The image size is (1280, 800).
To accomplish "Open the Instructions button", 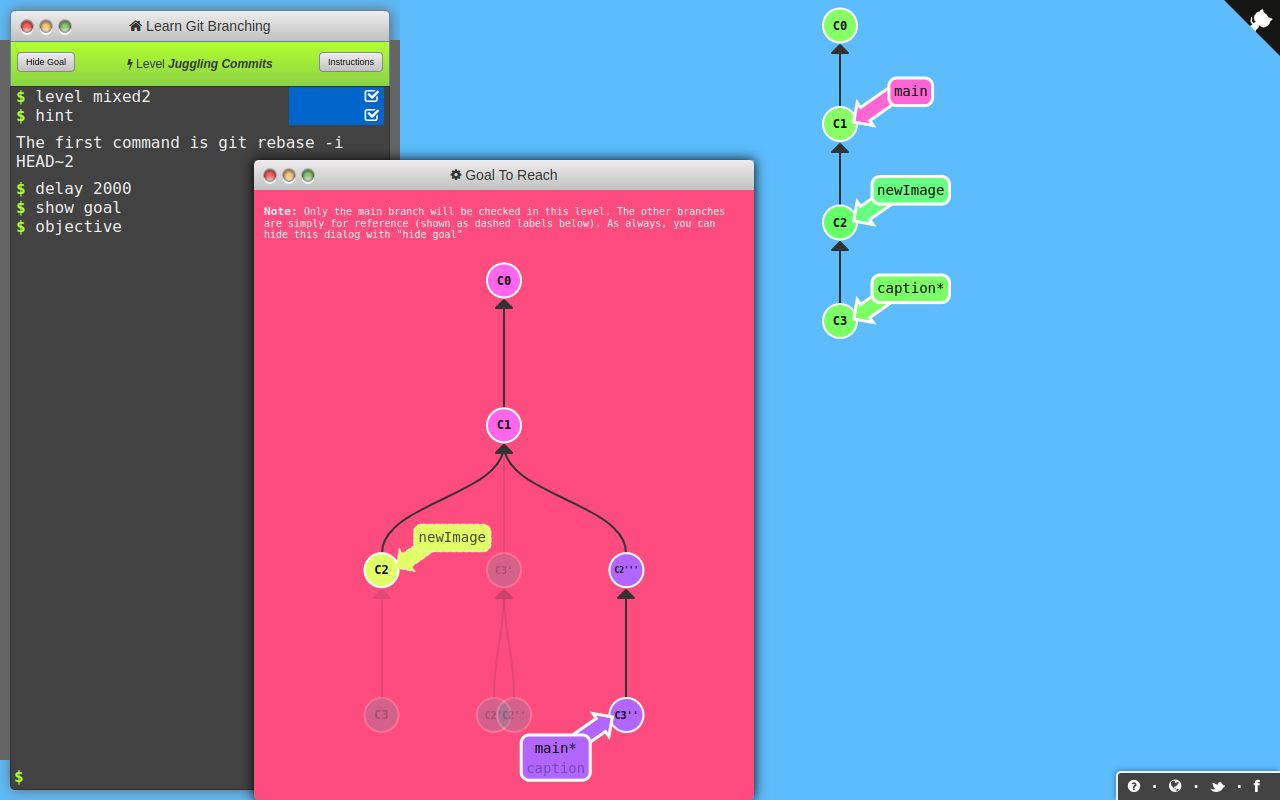I will pos(351,62).
